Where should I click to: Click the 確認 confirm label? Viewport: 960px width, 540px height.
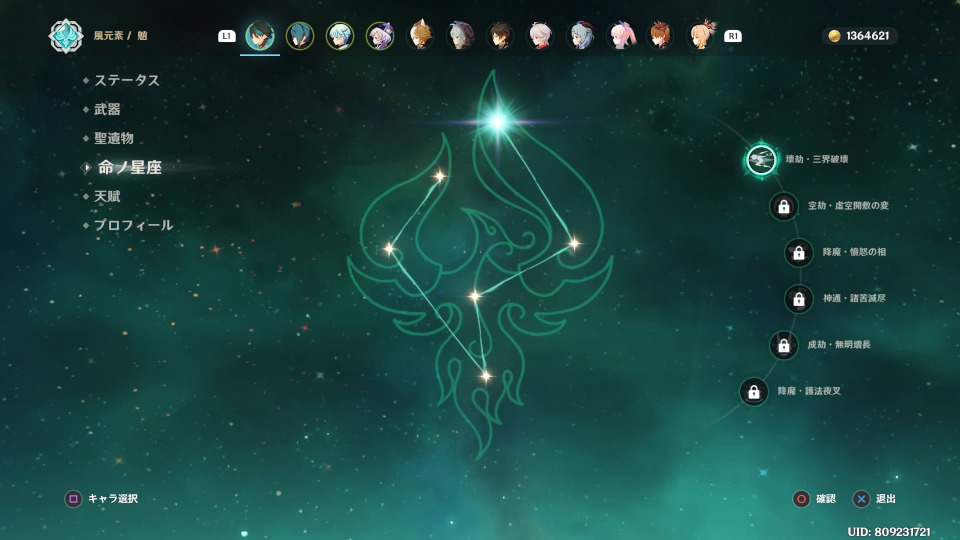[825, 498]
